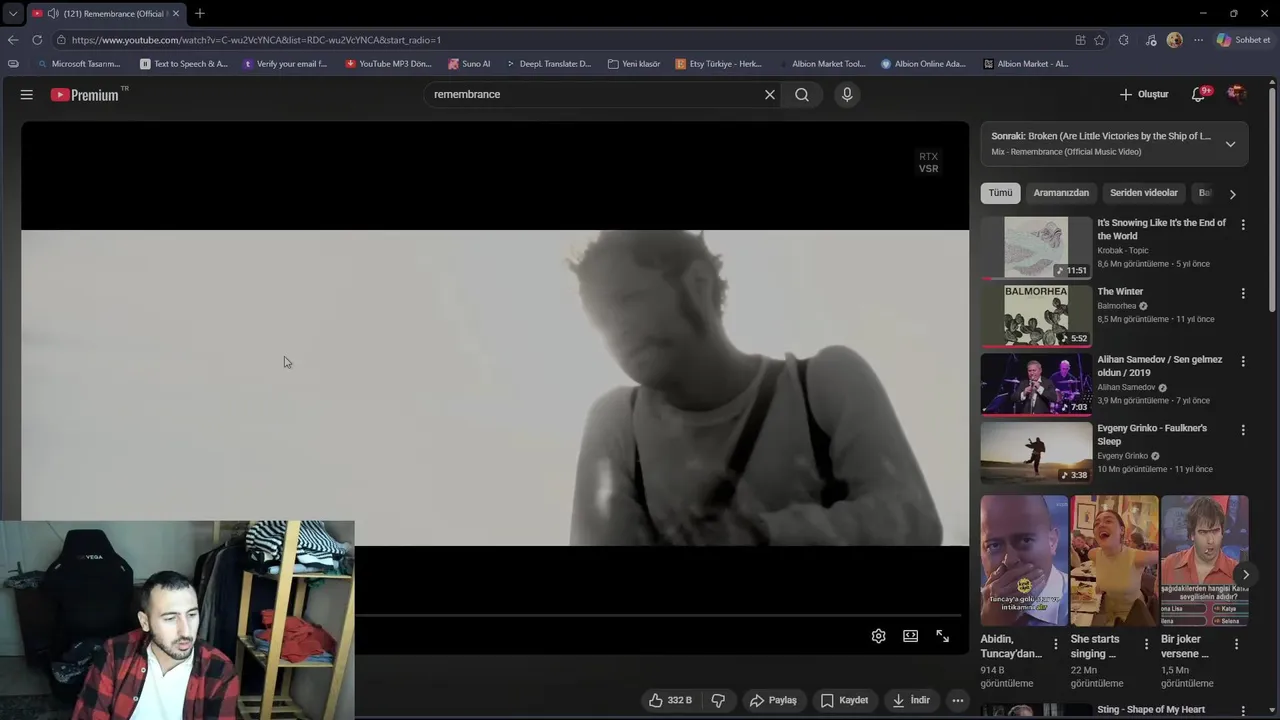Viewport: 1280px width, 720px height.
Task: Download video with İndir button
Action: (x=911, y=700)
